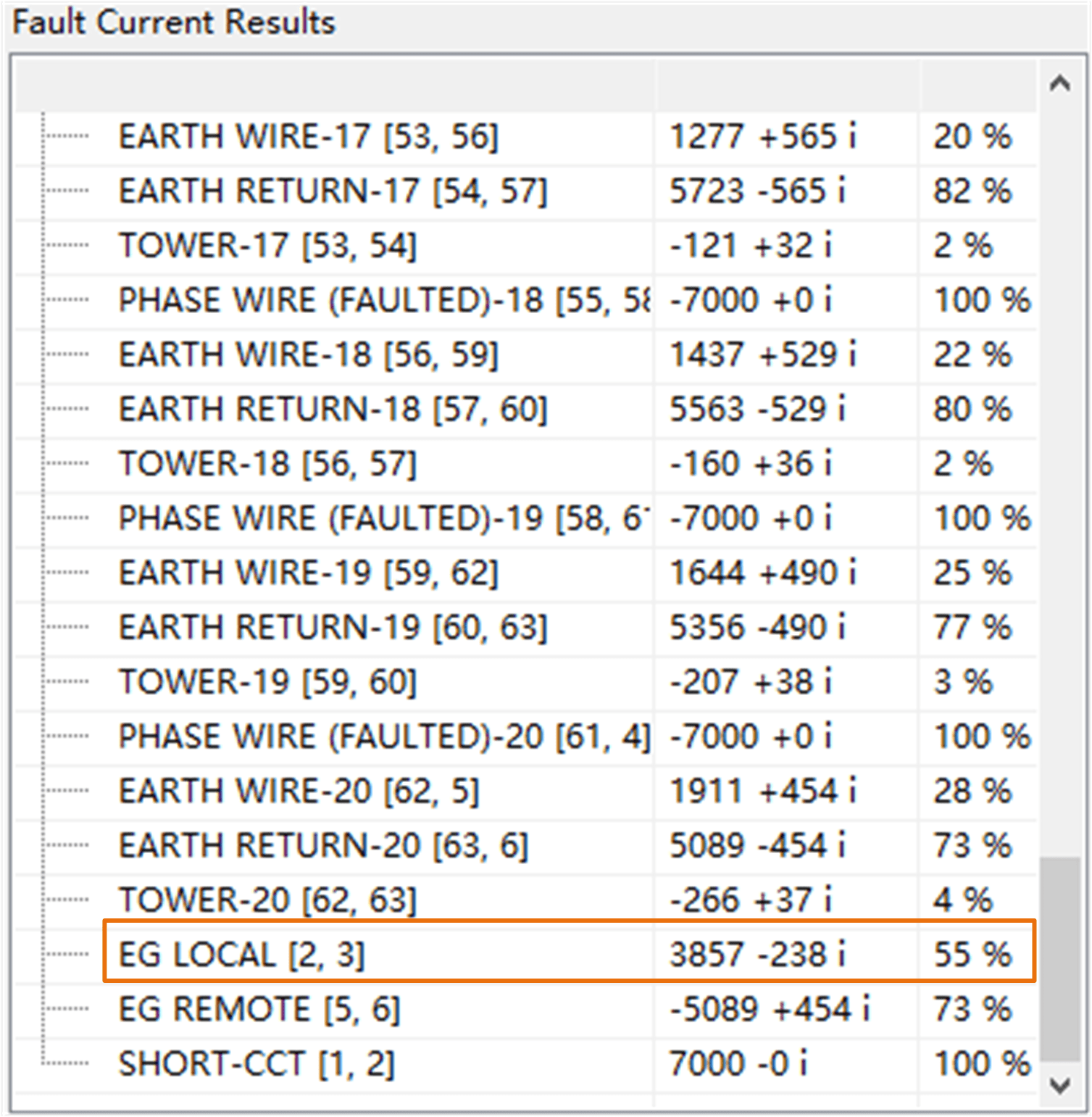Image resolution: width=1092 pixels, height=1117 pixels.
Task: Select the TOWER-17 result row
Action: [x=268, y=245]
